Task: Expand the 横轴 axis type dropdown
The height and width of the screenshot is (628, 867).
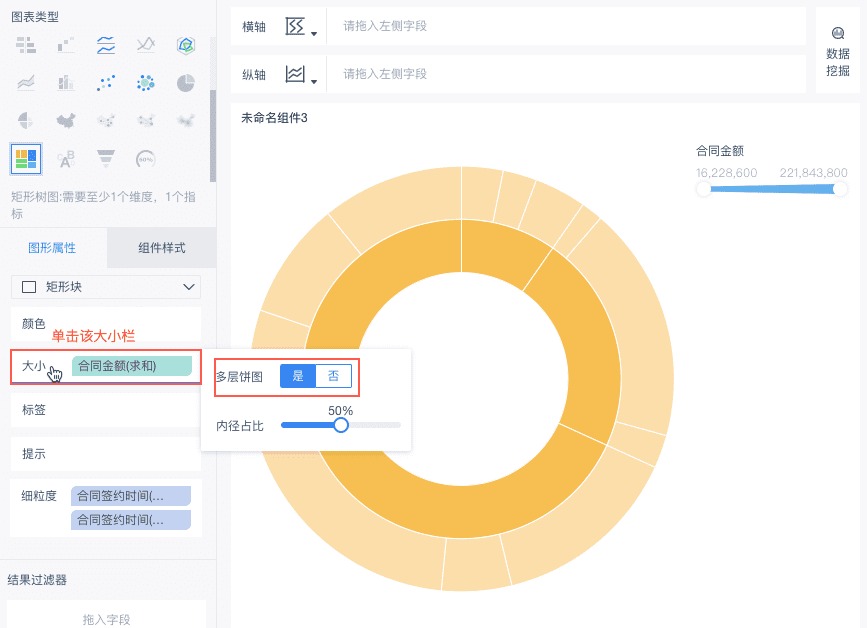Action: (x=301, y=27)
